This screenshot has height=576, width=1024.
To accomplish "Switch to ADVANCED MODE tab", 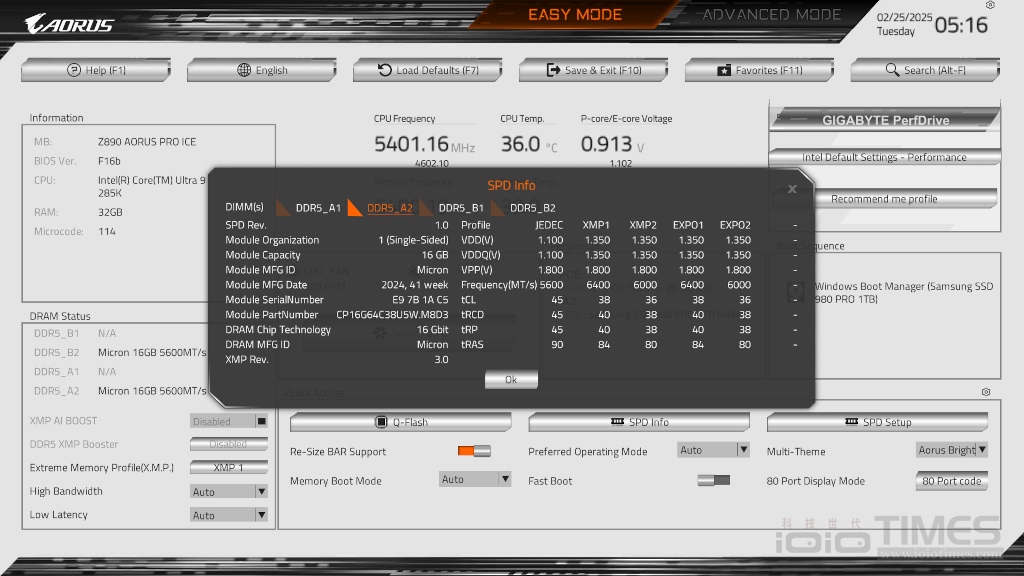I will pos(771,15).
